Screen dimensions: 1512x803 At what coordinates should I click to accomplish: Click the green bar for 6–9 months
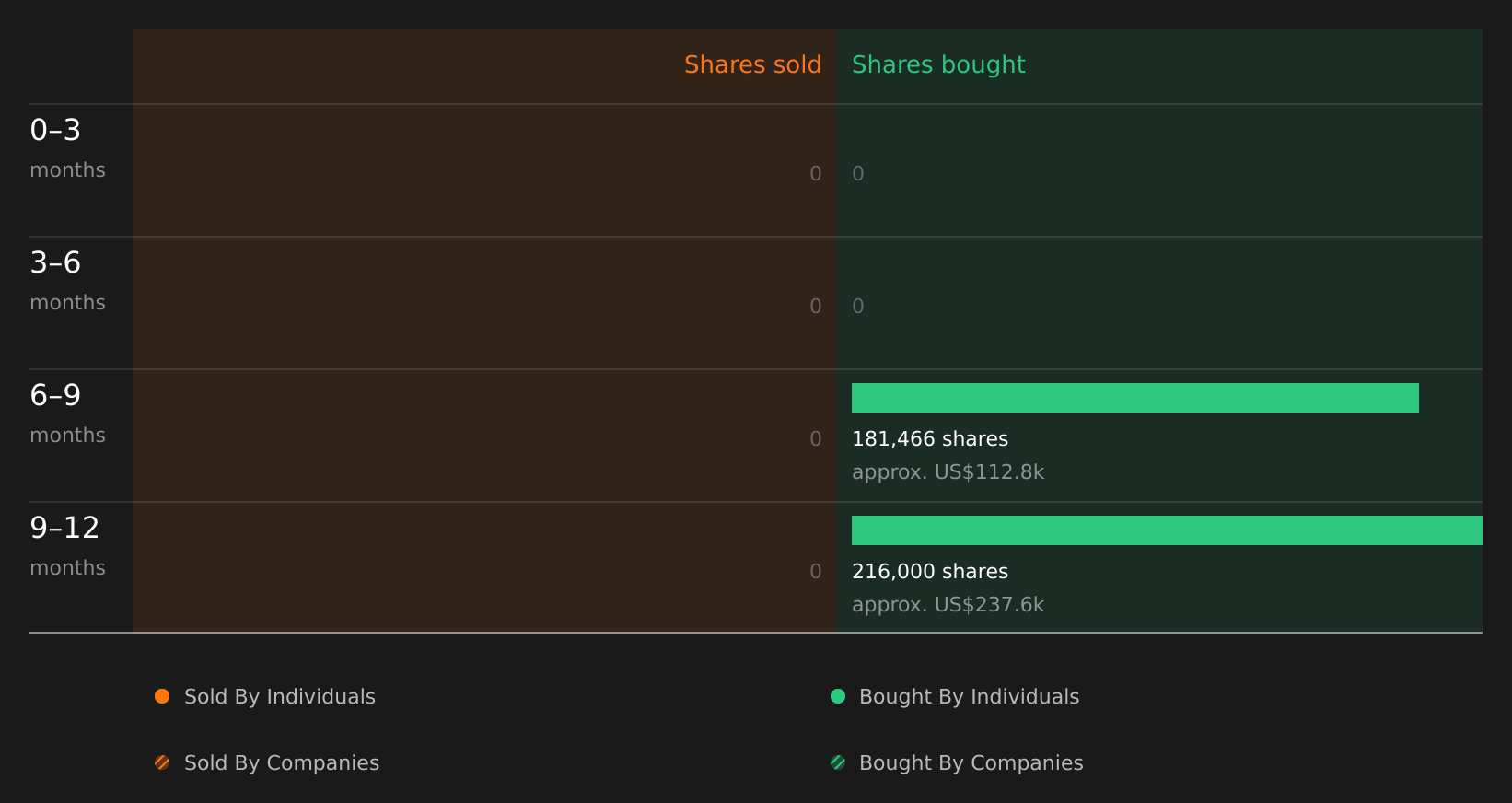pyautogui.click(x=1135, y=398)
